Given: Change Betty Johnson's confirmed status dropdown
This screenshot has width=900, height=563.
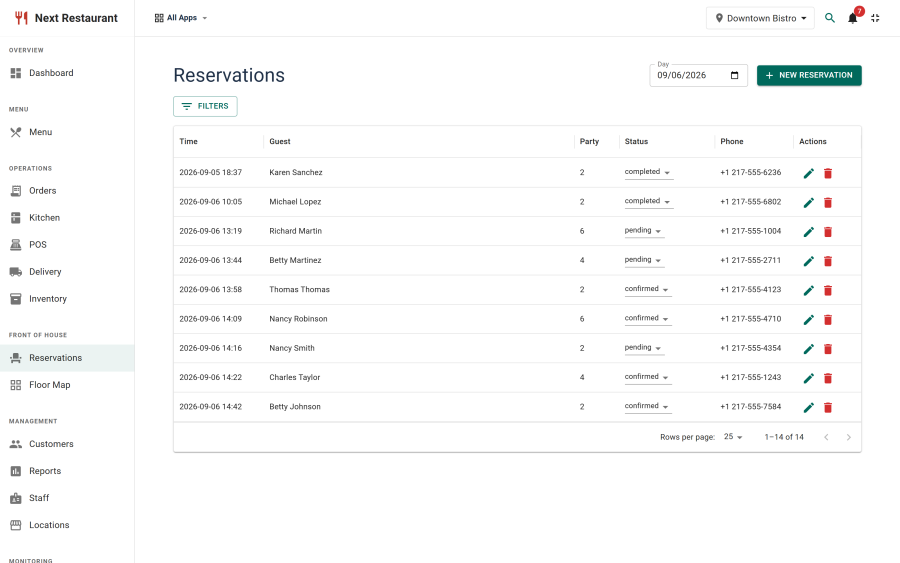Looking at the screenshot, I should pyautogui.click(x=648, y=406).
